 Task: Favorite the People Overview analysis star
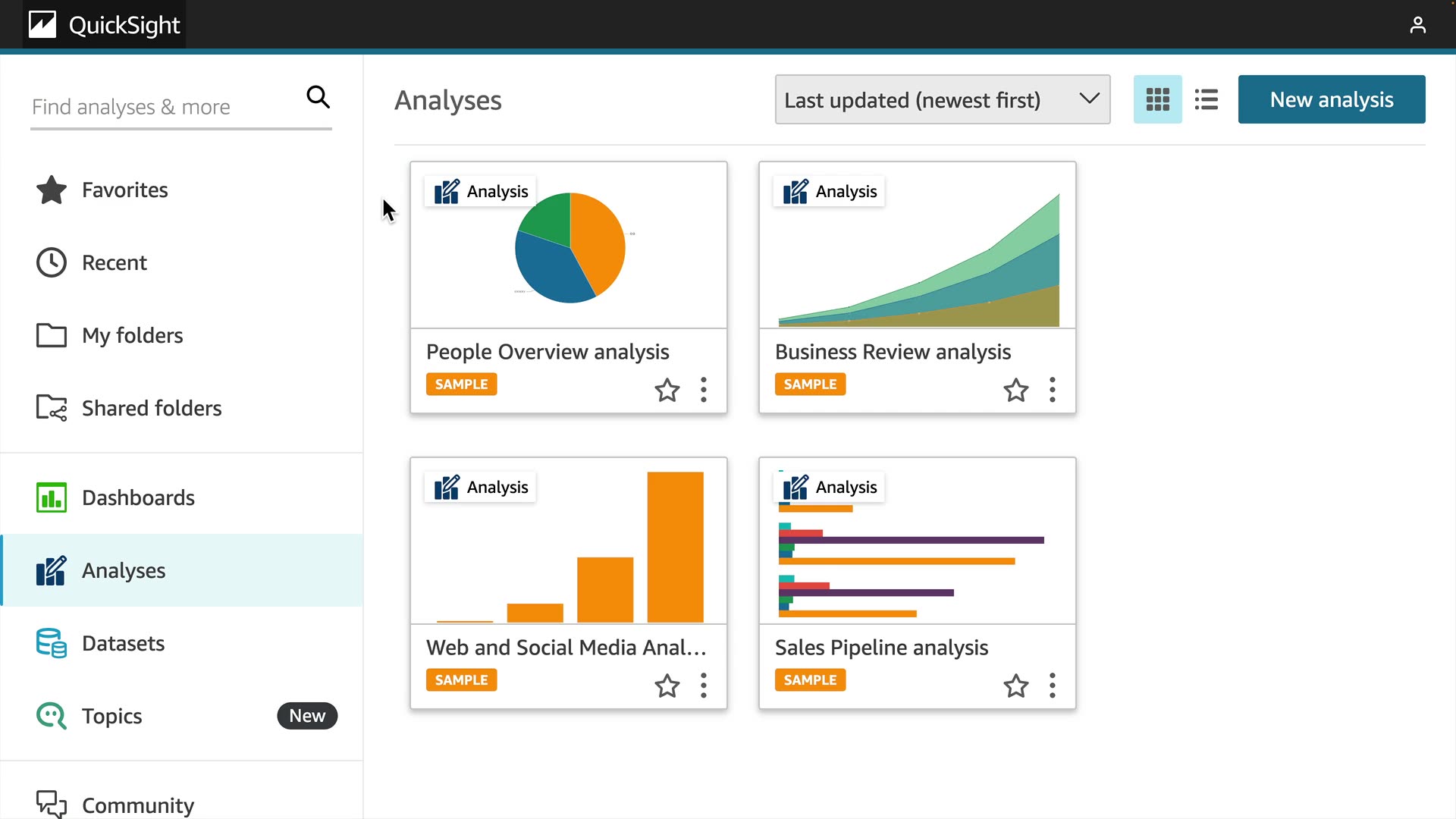(x=667, y=390)
